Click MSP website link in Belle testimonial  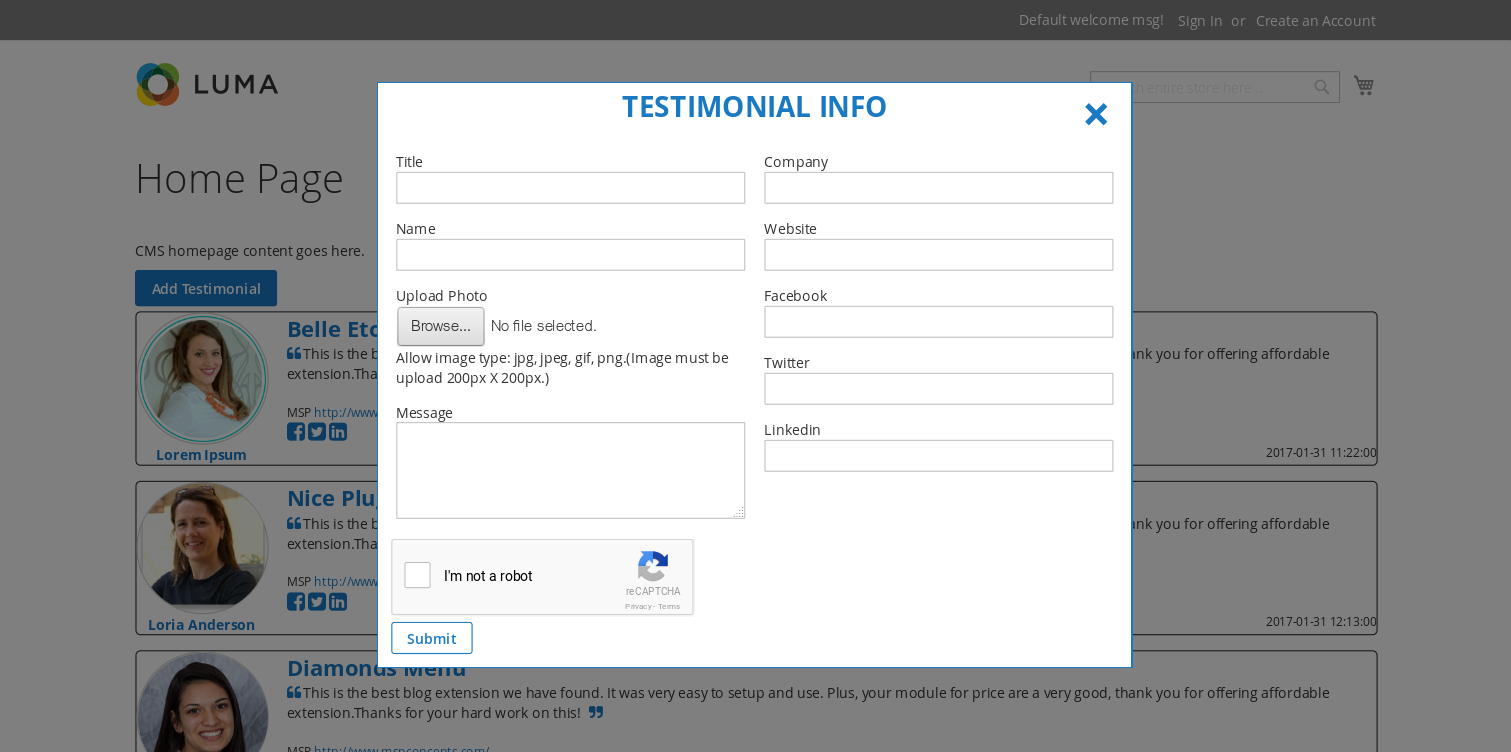click(345, 412)
